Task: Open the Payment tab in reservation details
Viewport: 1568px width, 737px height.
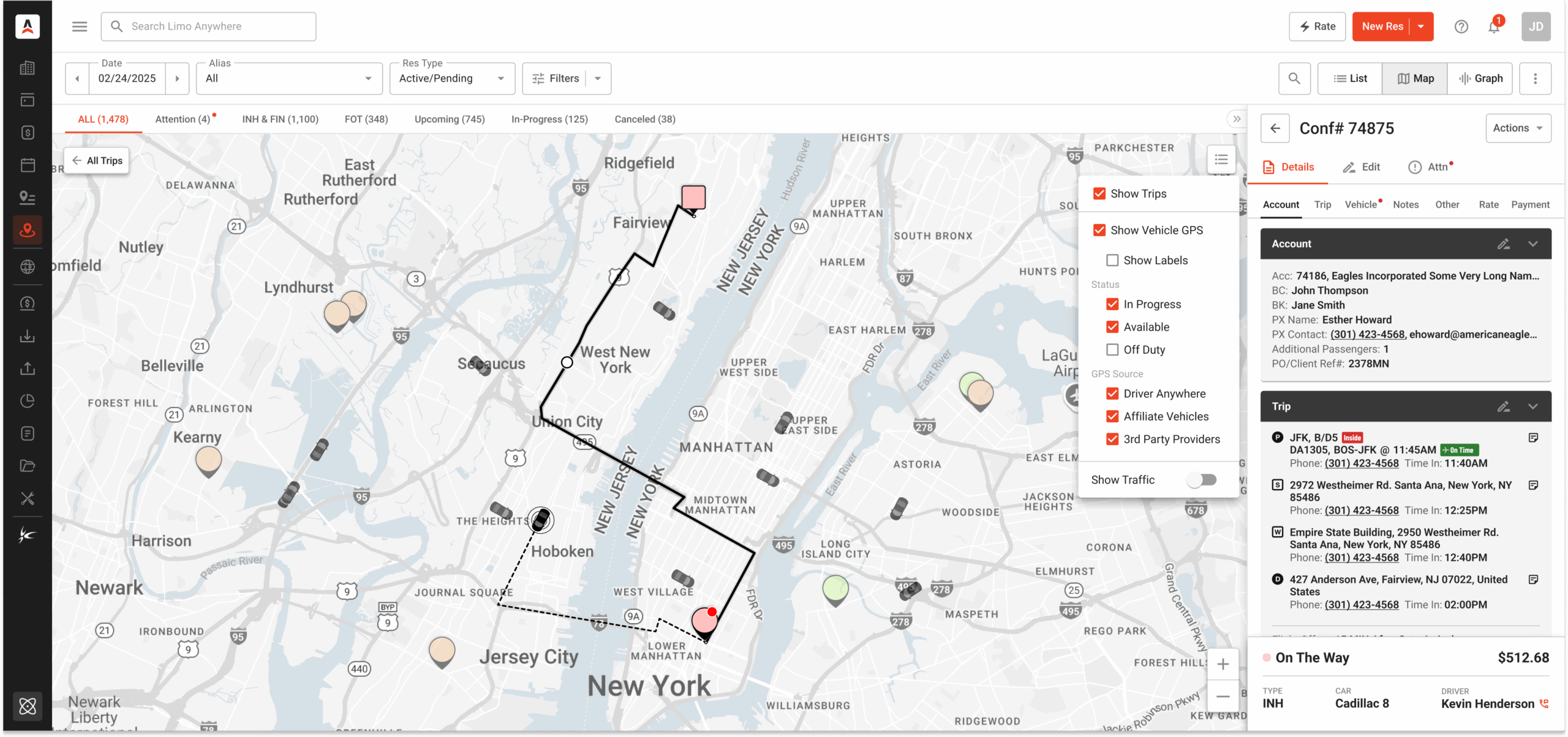Action: [1529, 204]
